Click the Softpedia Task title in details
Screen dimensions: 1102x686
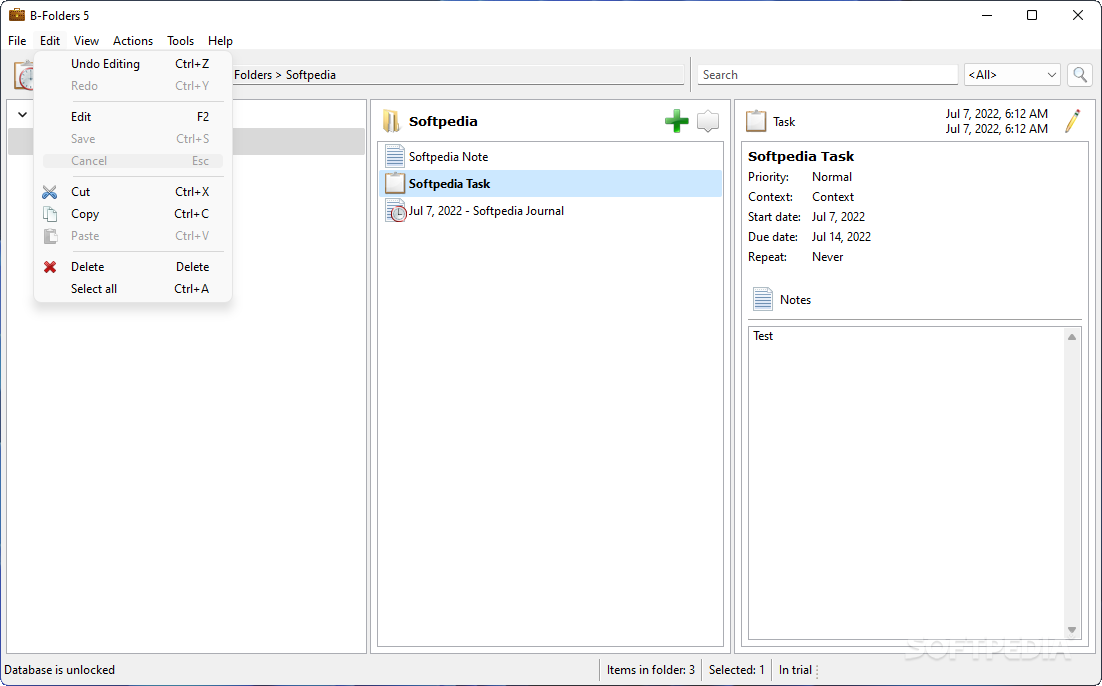800,156
